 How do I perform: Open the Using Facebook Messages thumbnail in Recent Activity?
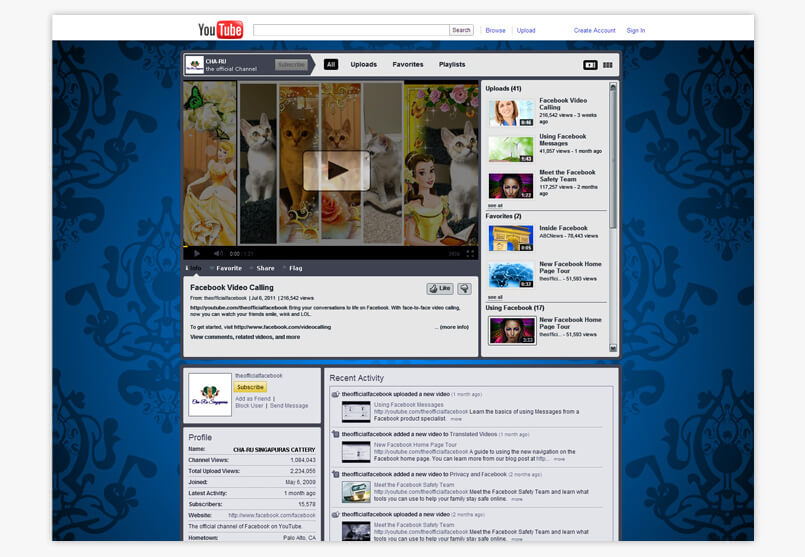coord(356,412)
